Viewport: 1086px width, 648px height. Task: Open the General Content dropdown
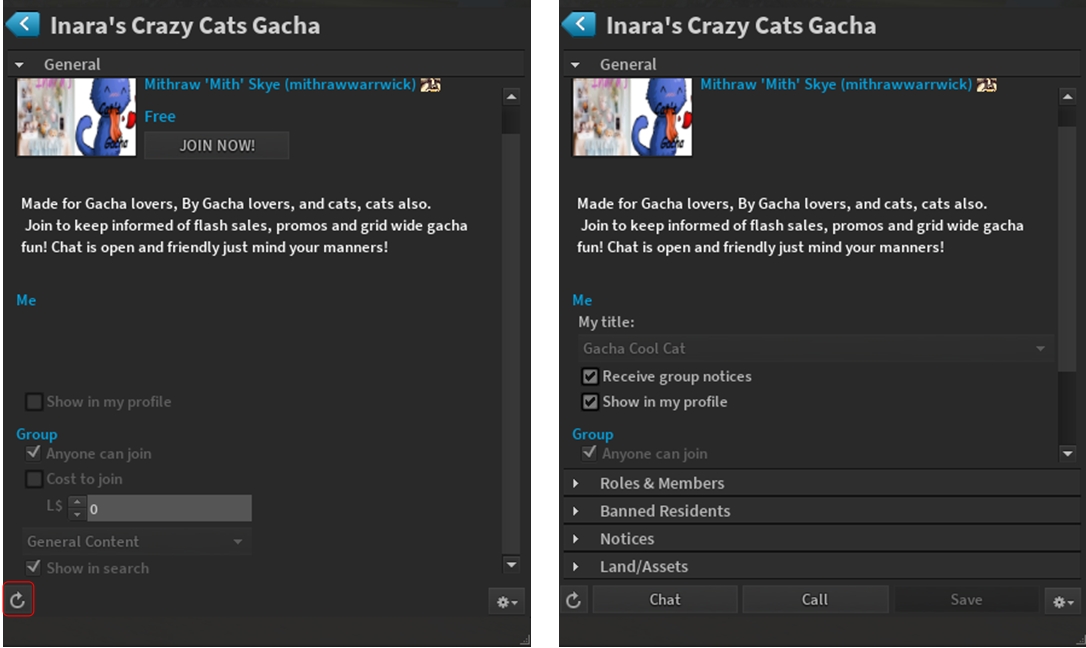[x=136, y=542]
